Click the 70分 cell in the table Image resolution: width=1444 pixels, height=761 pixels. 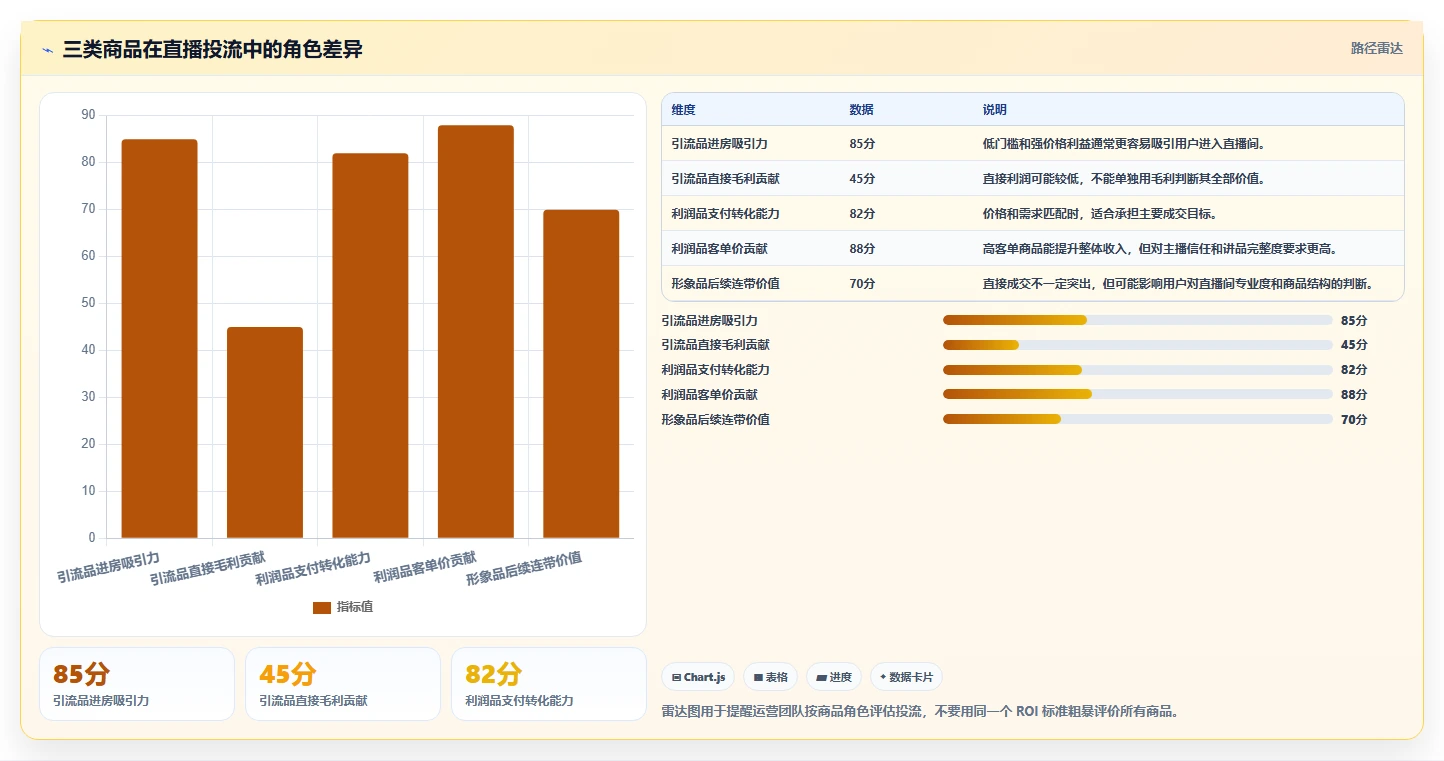[x=862, y=284]
